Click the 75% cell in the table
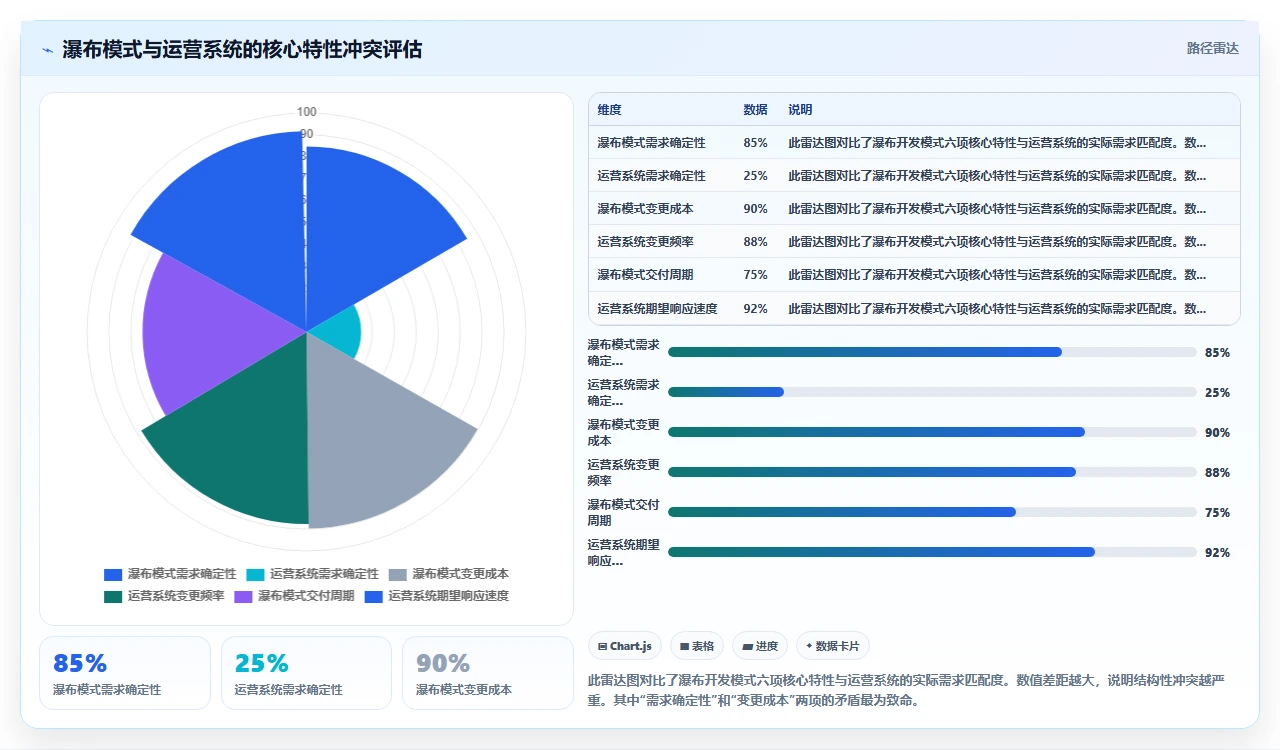This screenshot has height=750, width=1280. (x=755, y=275)
